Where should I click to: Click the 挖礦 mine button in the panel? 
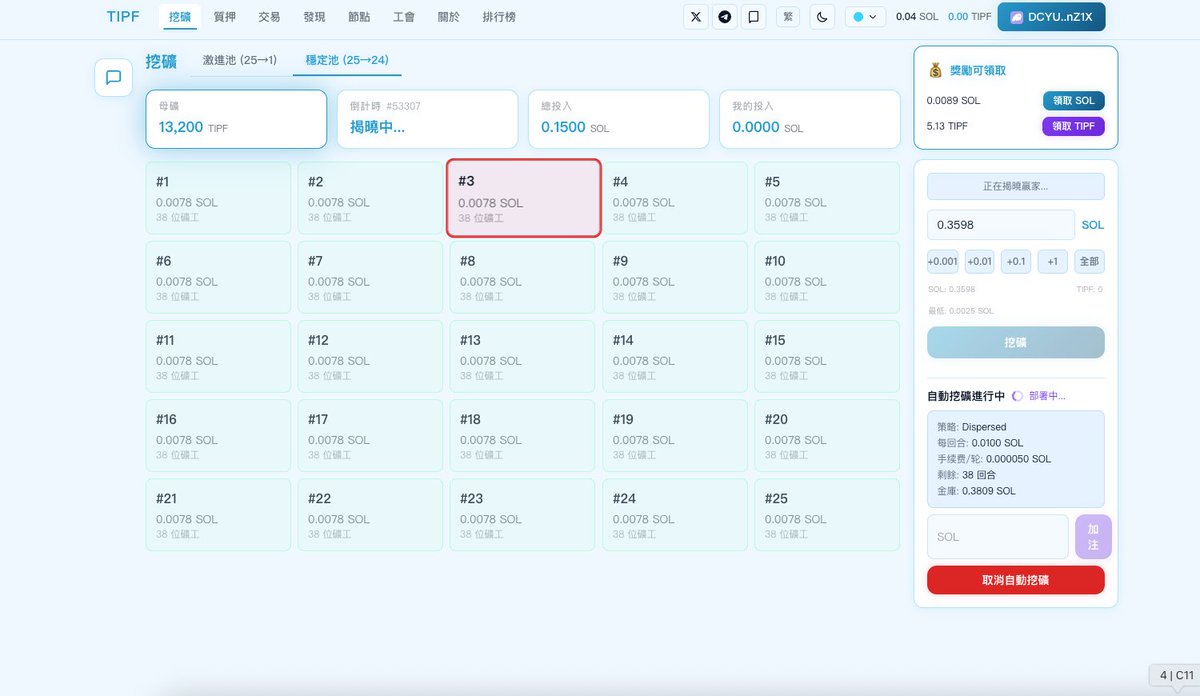(x=1015, y=342)
